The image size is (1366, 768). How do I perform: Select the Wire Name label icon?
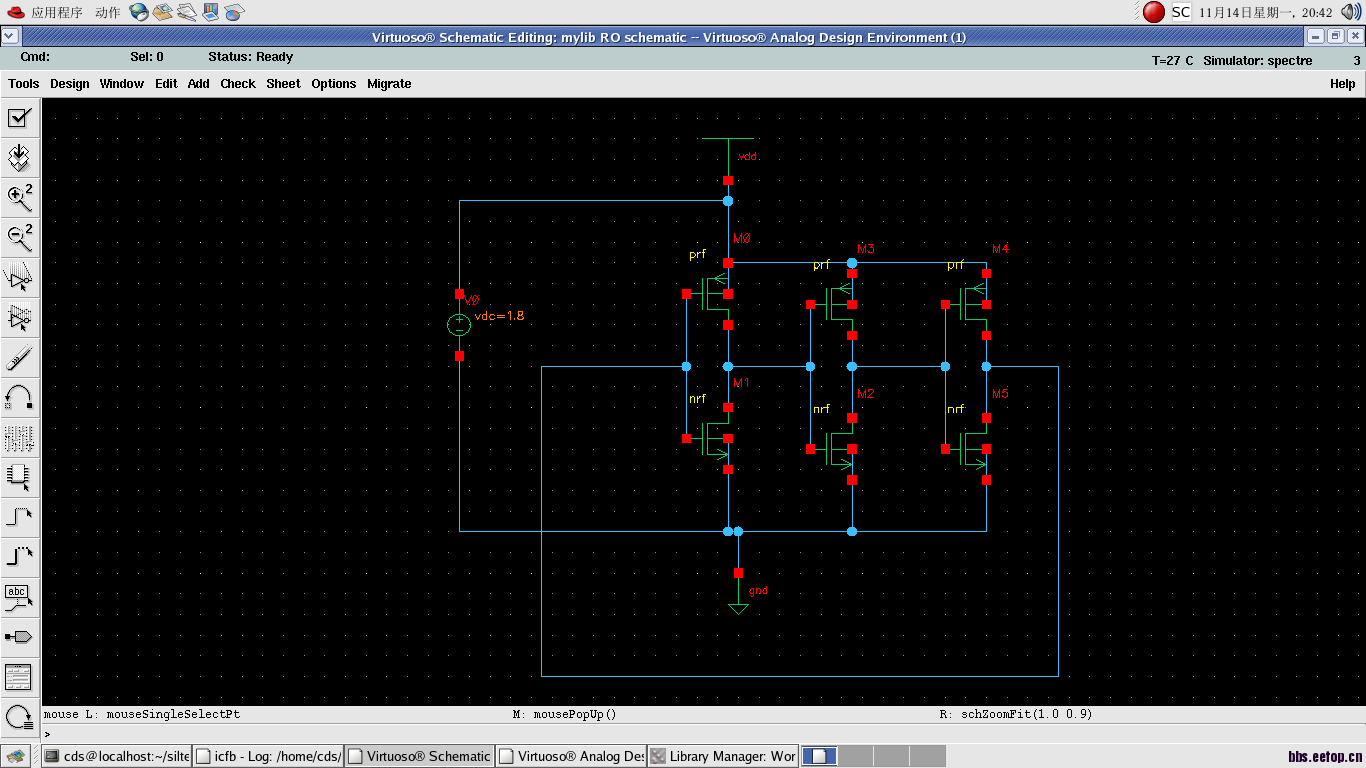point(19,598)
